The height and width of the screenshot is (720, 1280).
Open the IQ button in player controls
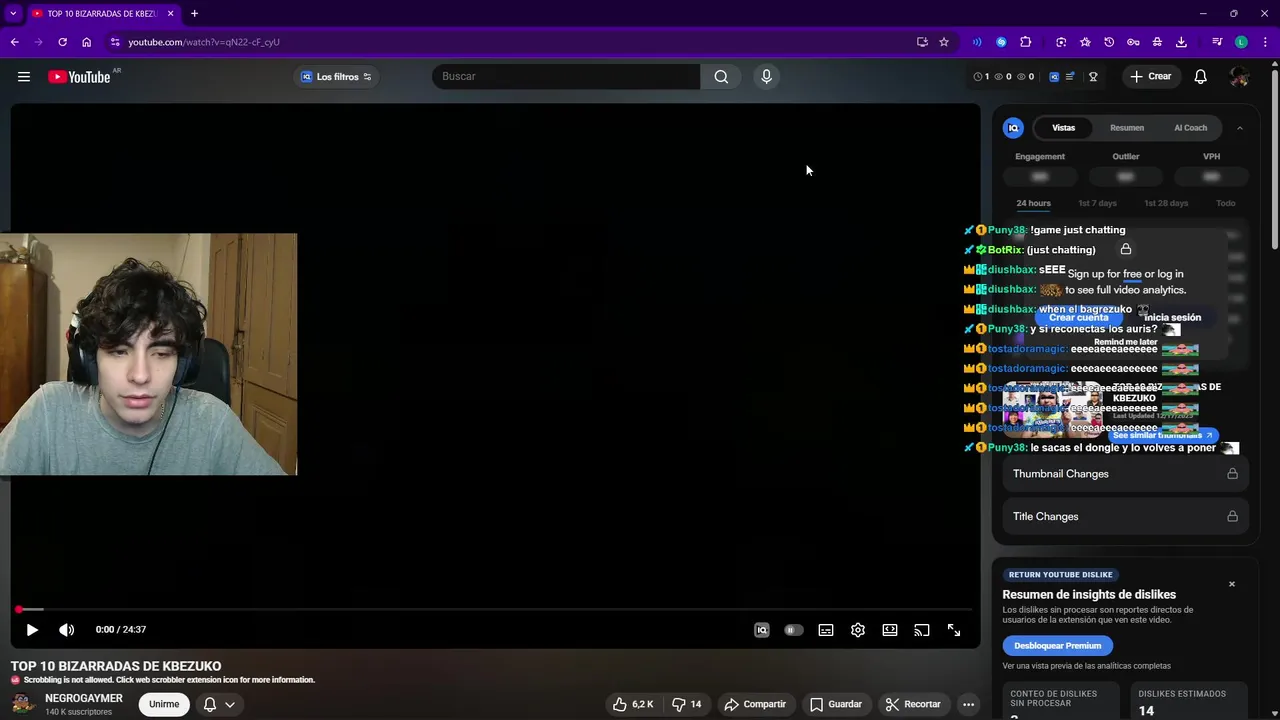click(762, 630)
